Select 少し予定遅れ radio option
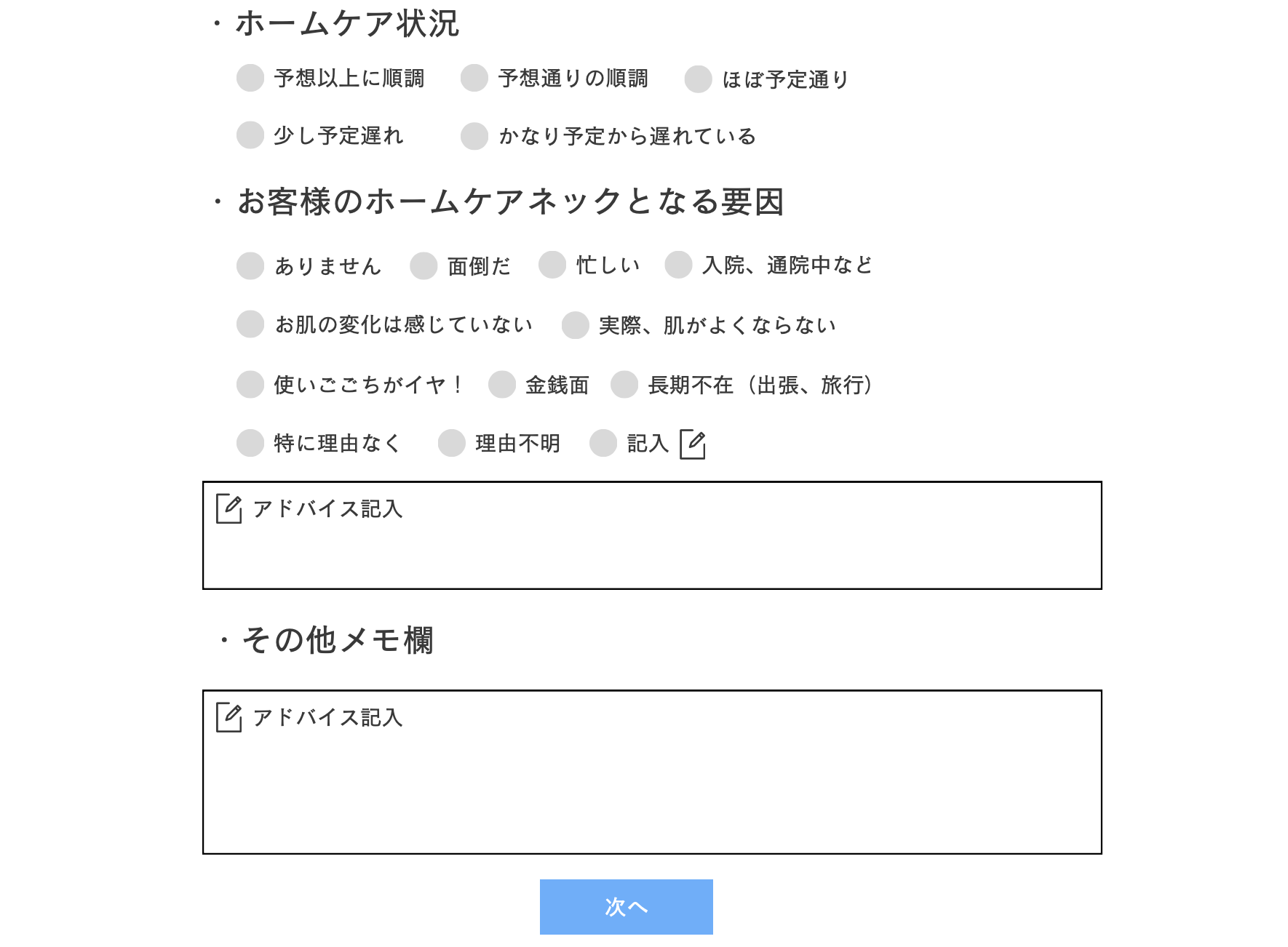This screenshot has width=1288, height=947. tap(250, 135)
